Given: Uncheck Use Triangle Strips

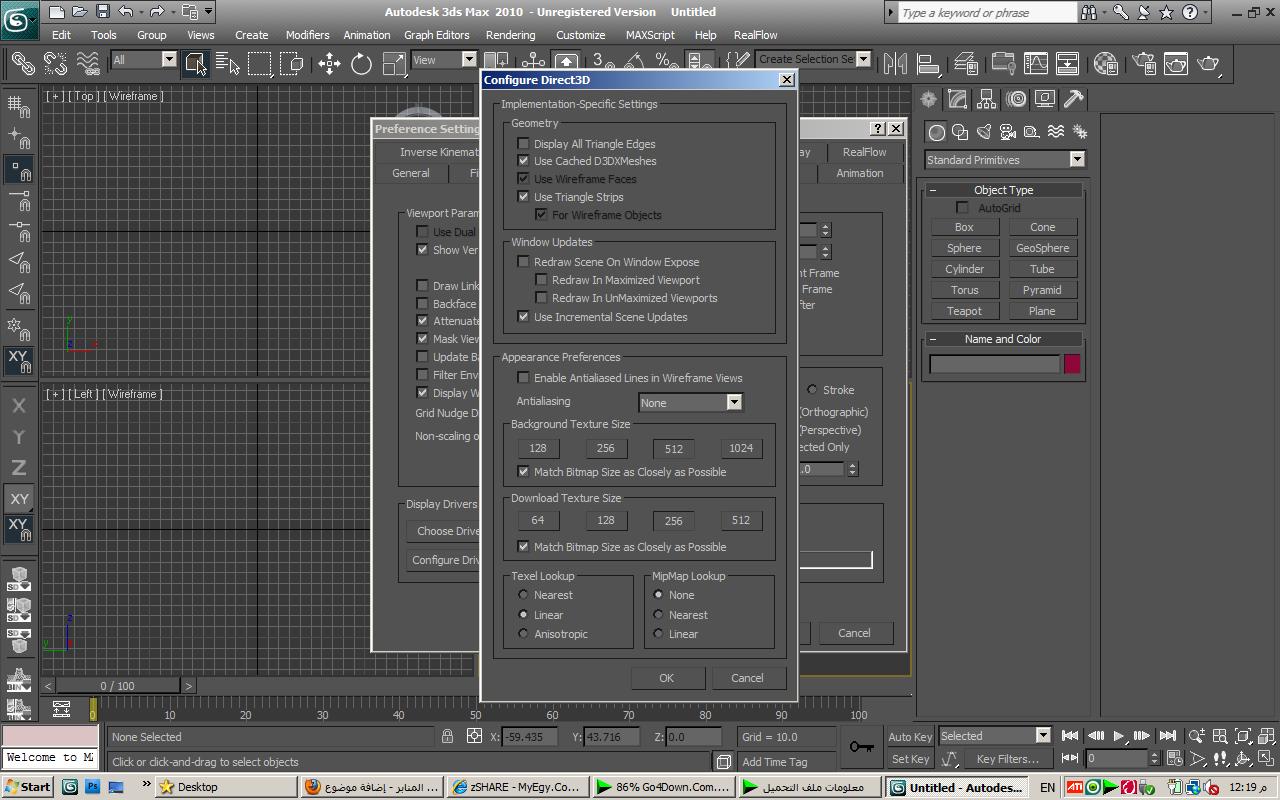Looking at the screenshot, I should click(x=523, y=196).
